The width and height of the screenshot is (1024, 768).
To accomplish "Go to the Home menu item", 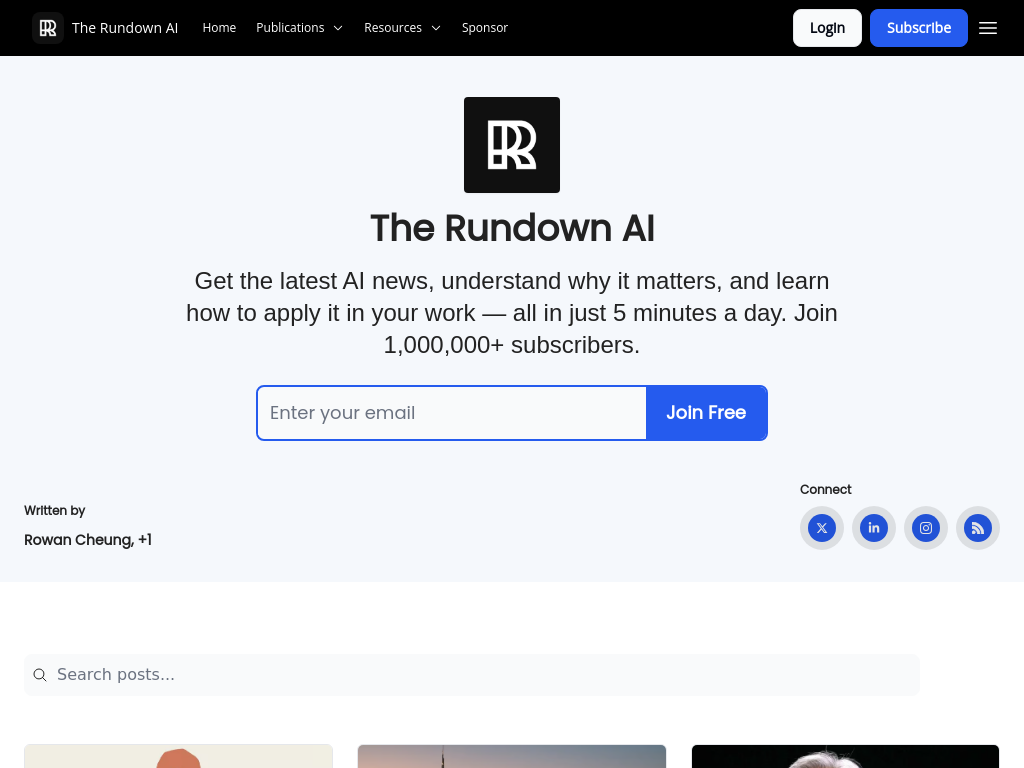I will pyautogui.click(x=219, y=28).
